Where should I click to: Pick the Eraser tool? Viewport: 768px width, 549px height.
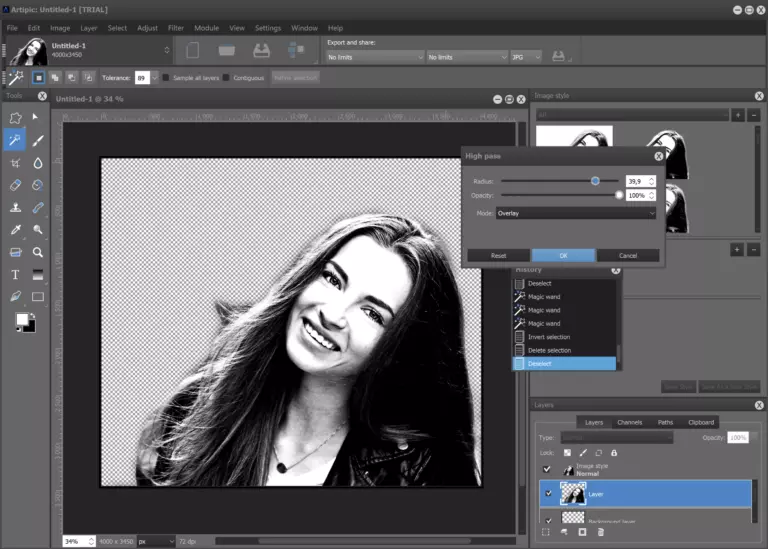click(x=15, y=185)
